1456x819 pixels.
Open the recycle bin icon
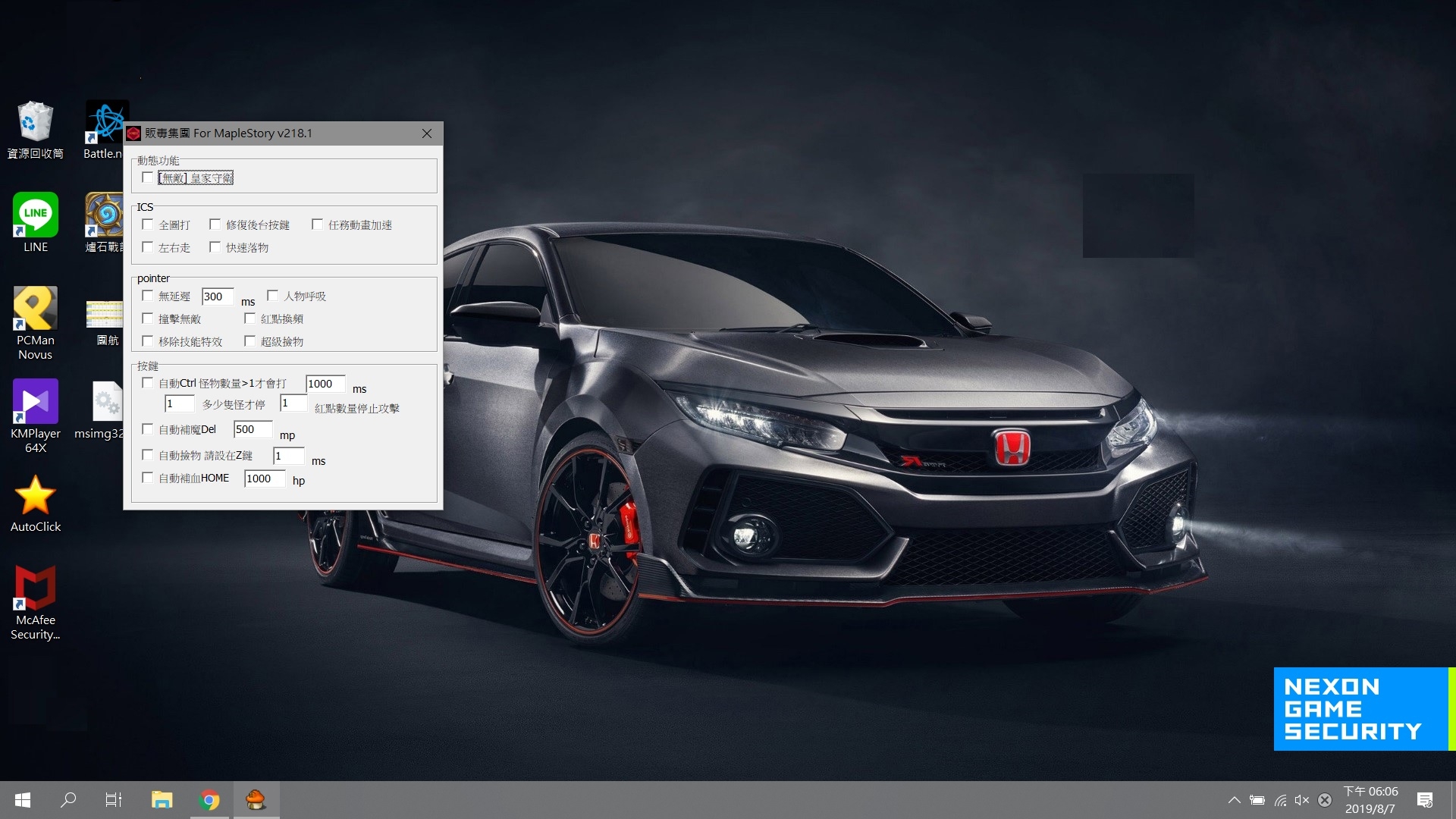(35, 122)
